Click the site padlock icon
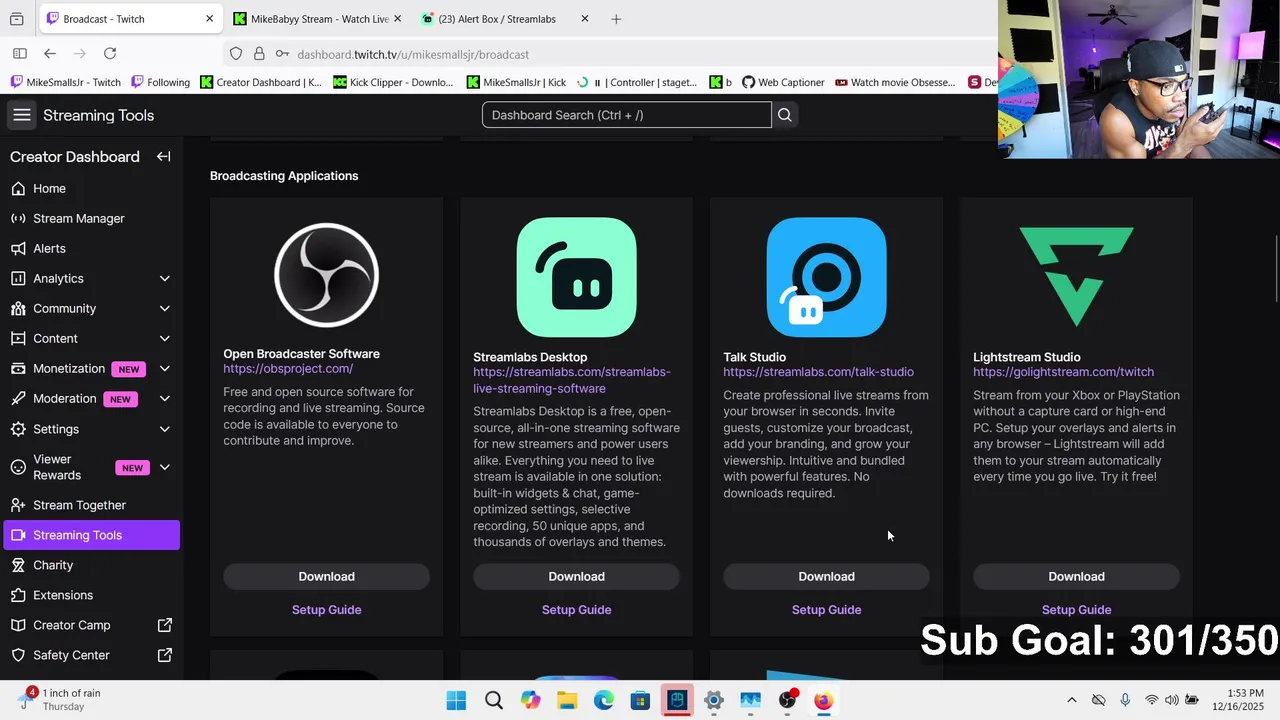 [x=259, y=54]
